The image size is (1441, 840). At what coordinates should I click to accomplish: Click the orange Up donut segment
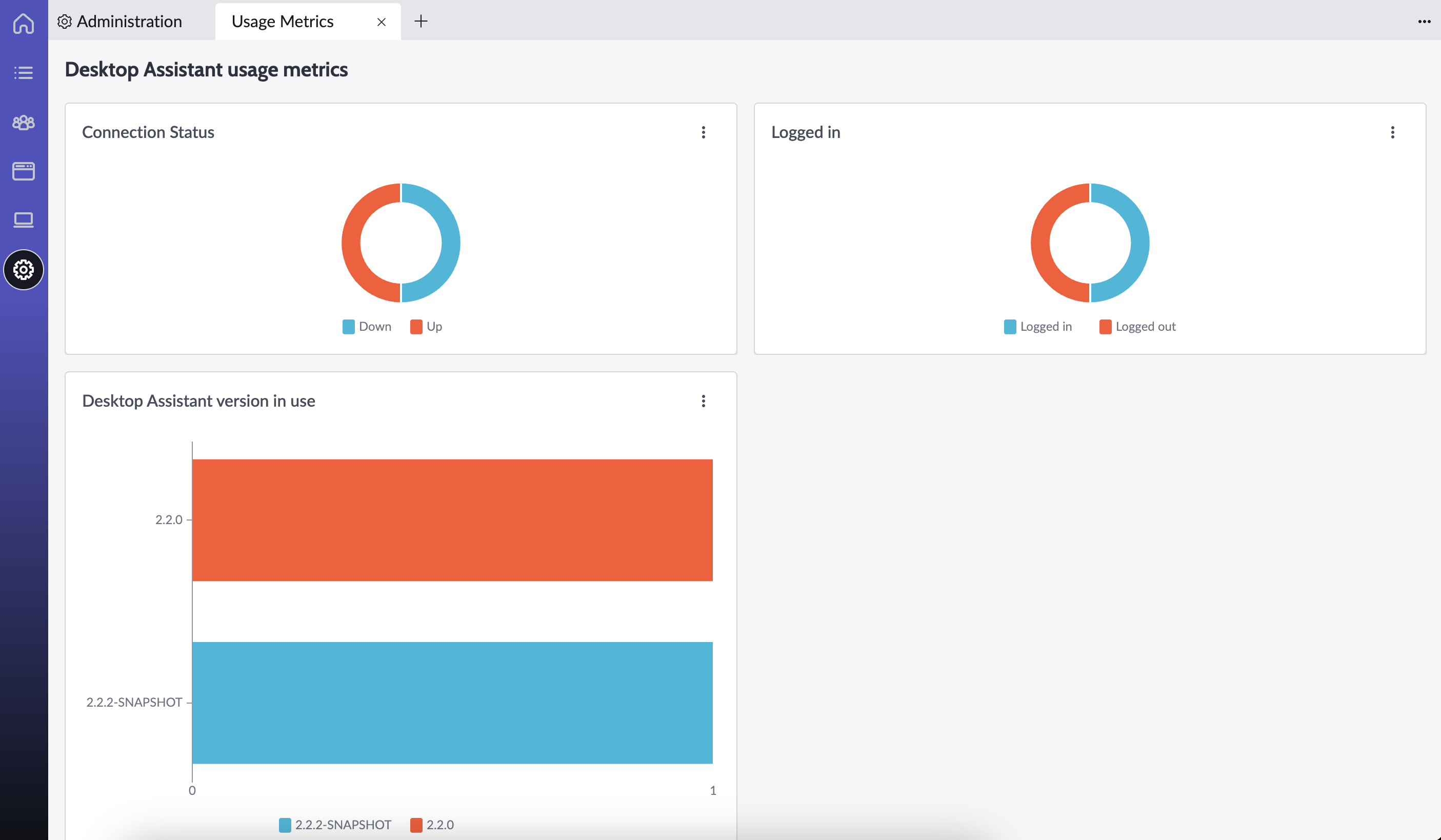pyautogui.click(x=351, y=243)
